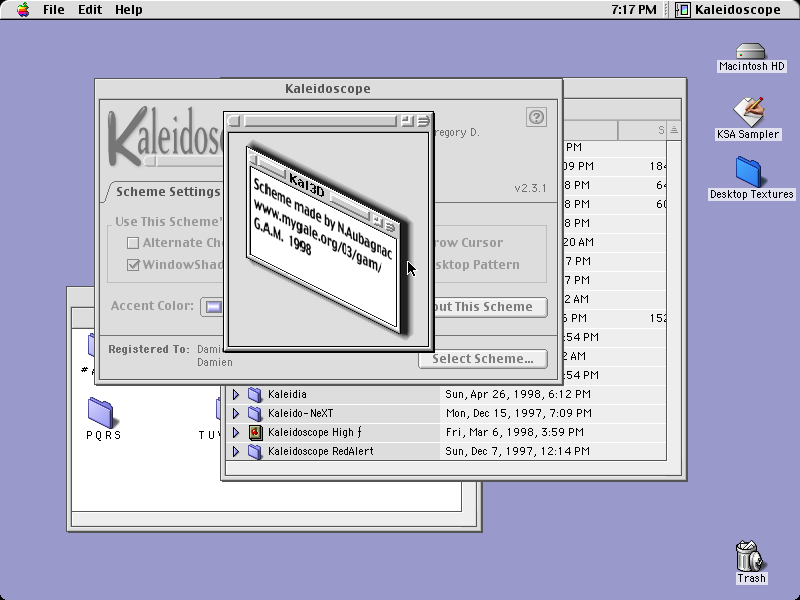
Task: Select the PQRS folder icon
Action: (102, 412)
